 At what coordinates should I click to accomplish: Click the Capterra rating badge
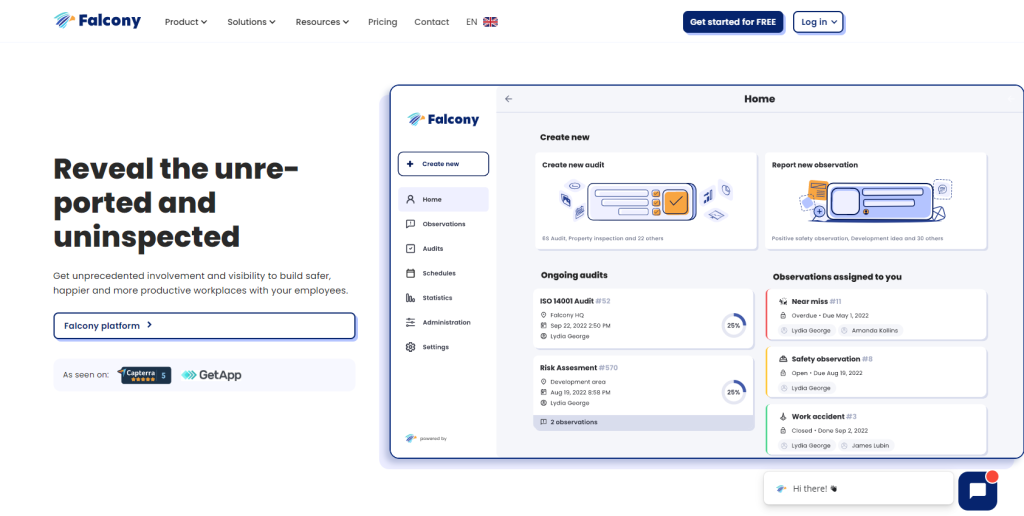pos(145,375)
